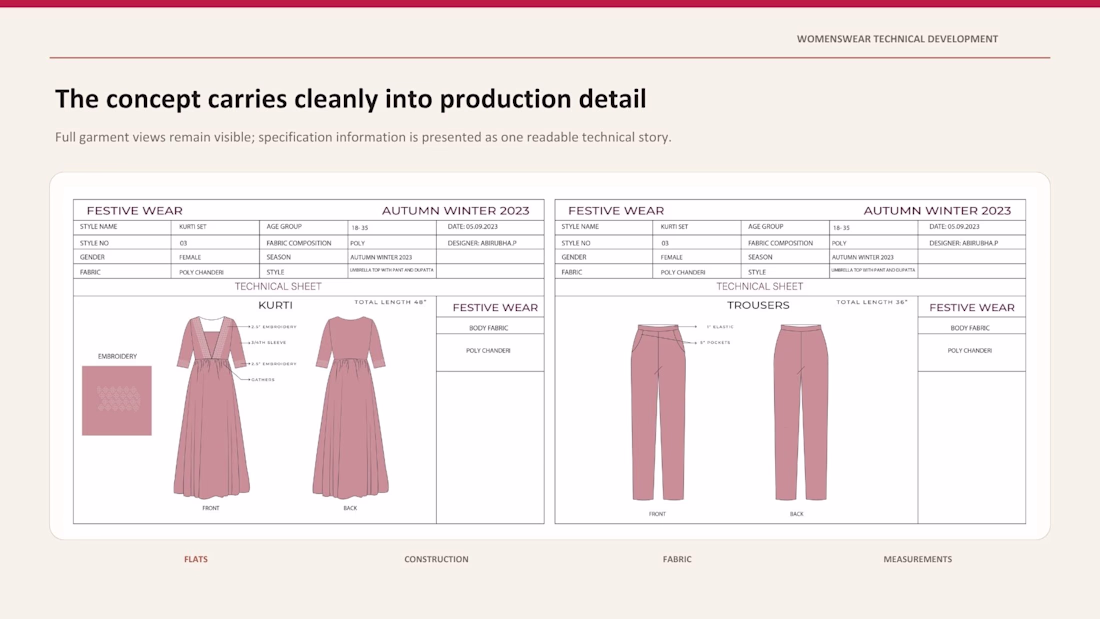Click 'BACK' caption under the kurti
This screenshot has height=619, width=1100.
[350, 508]
